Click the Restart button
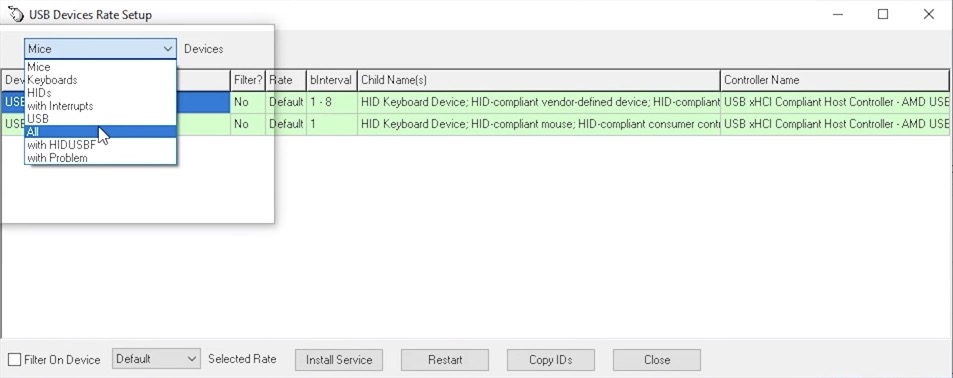 [x=445, y=360]
